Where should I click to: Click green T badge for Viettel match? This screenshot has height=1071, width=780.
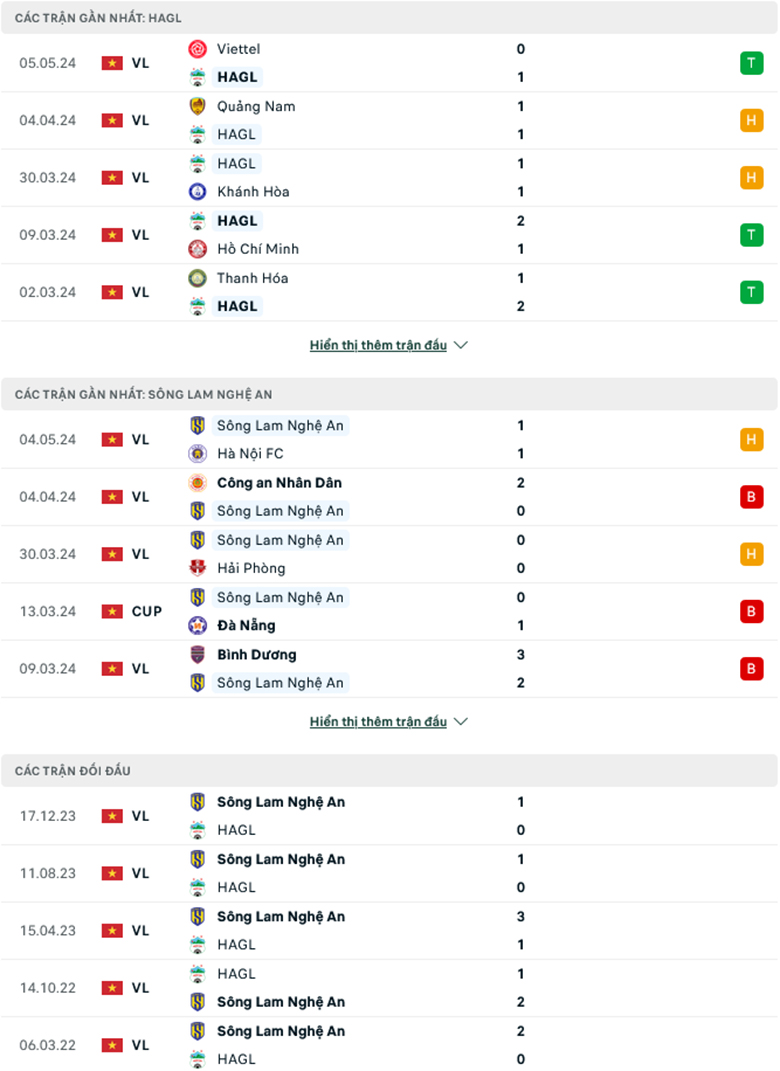[751, 63]
